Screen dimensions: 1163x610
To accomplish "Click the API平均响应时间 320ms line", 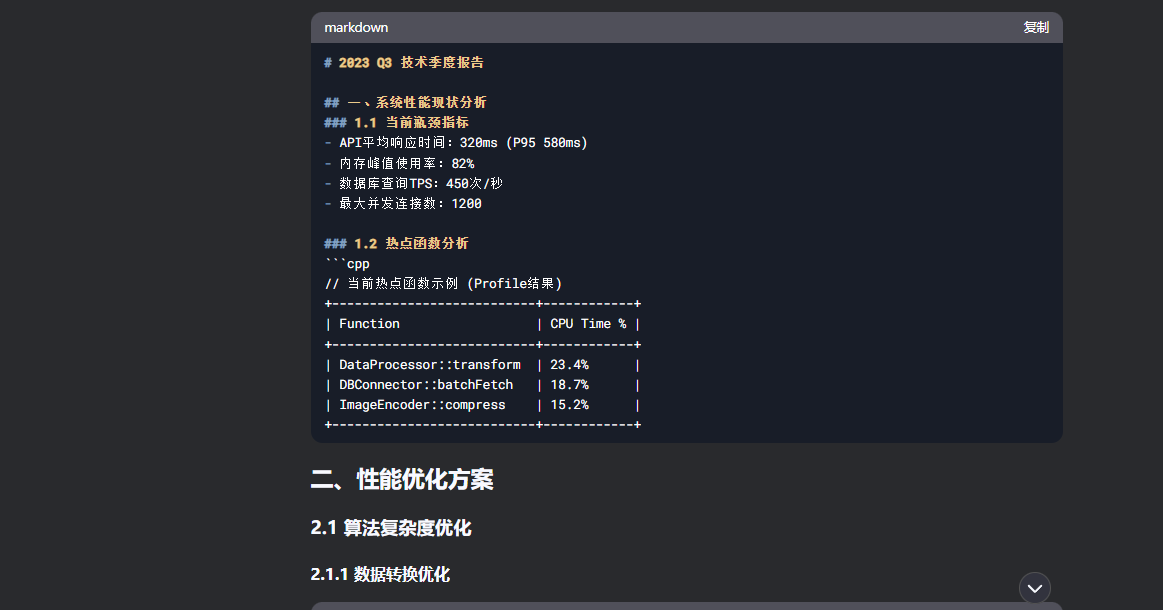I will pyautogui.click(x=456, y=142).
